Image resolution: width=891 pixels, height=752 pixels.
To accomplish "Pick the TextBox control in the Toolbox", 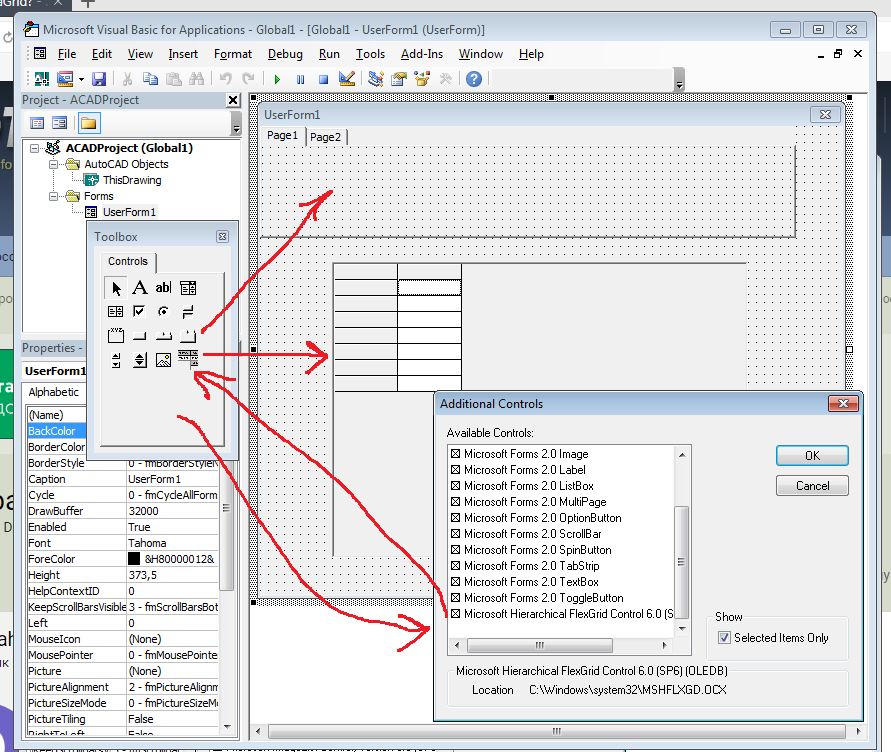I will pos(164,288).
